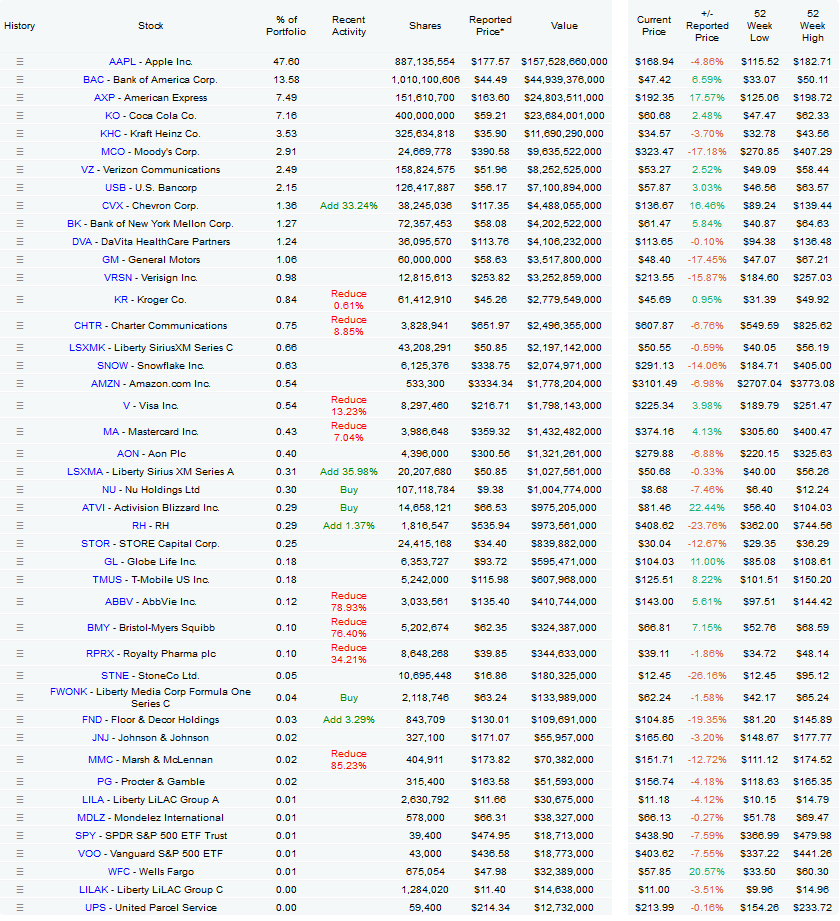The image size is (840, 921).
Task: Open history icon in the Kroger Co. row
Action: point(19,300)
